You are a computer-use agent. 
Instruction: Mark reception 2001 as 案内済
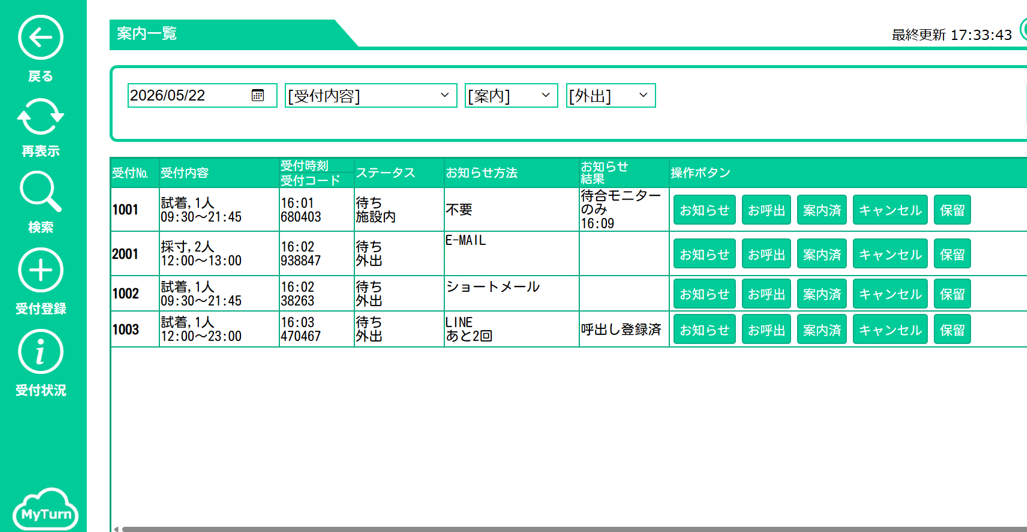tap(822, 254)
